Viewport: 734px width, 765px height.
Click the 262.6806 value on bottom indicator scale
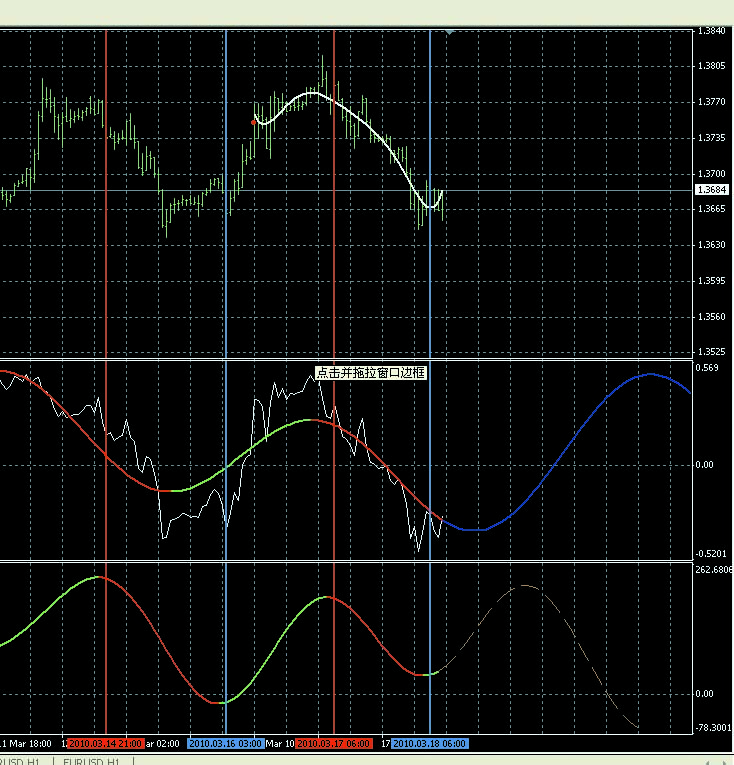[x=714, y=570]
